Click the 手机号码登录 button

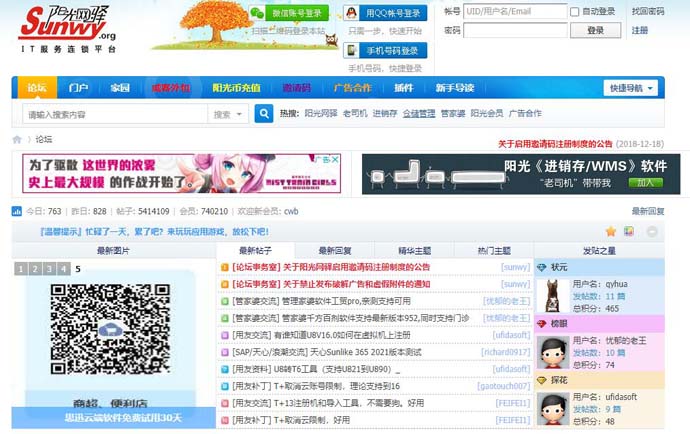tap(384, 50)
